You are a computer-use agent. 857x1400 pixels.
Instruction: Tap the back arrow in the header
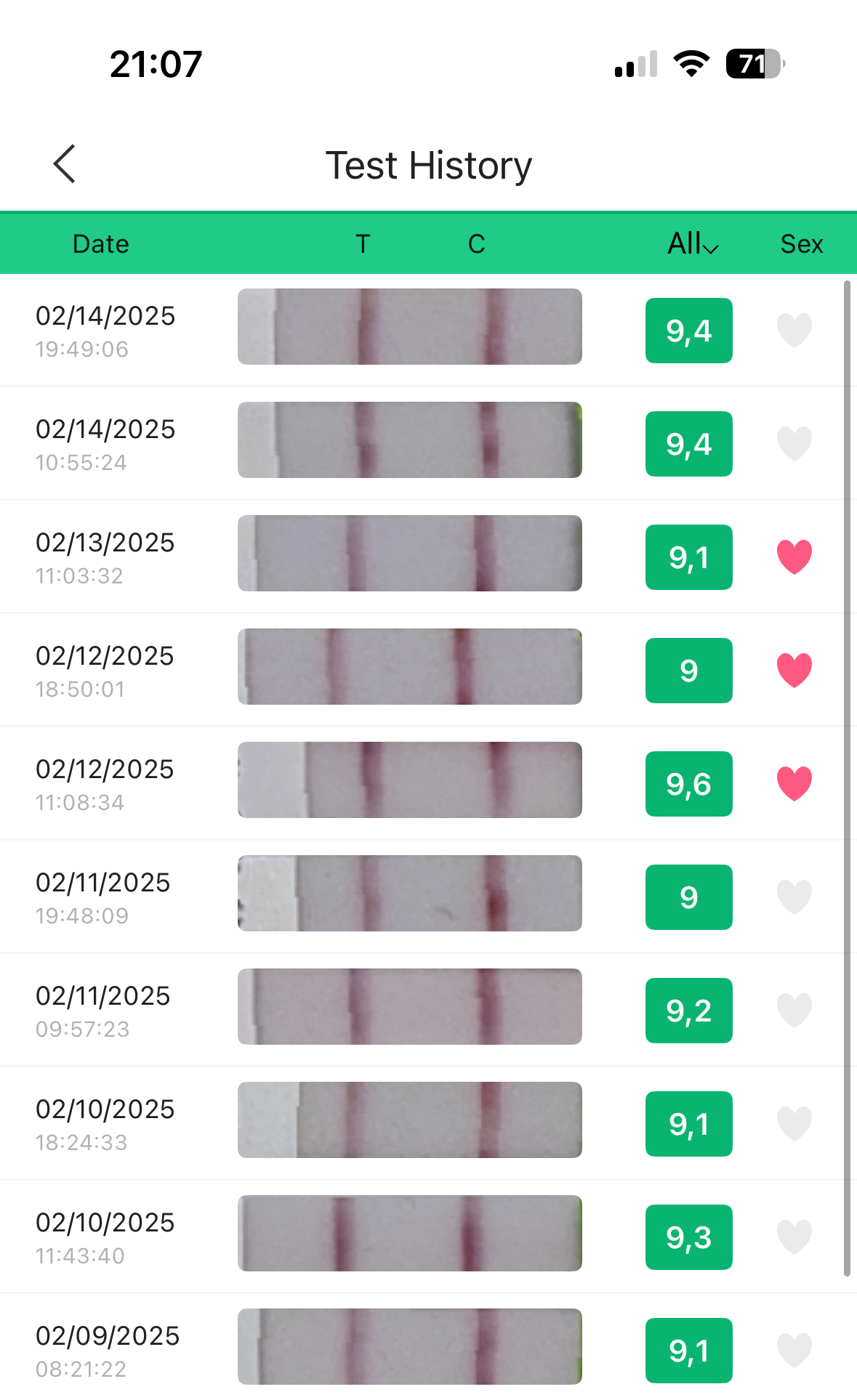[x=65, y=164]
